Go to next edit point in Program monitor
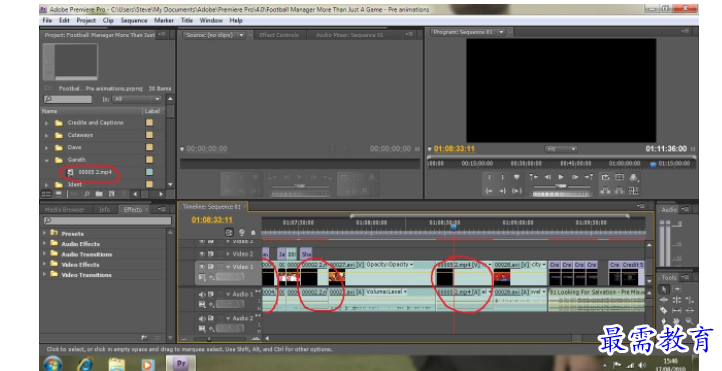This screenshot has width=722, height=371. pyautogui.click(x=589, y=177)
